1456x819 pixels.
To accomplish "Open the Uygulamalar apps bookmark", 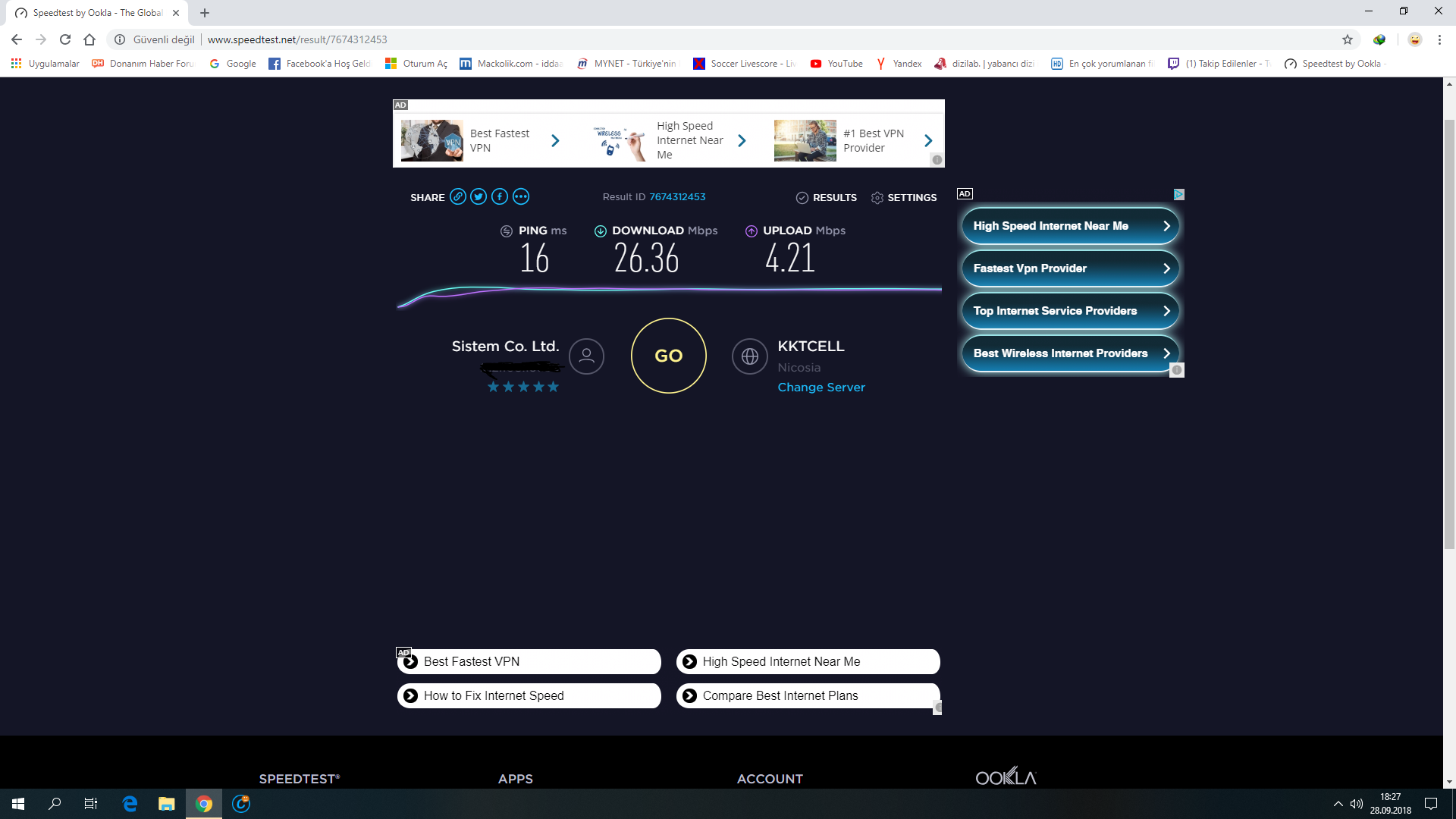I will 45,64.
